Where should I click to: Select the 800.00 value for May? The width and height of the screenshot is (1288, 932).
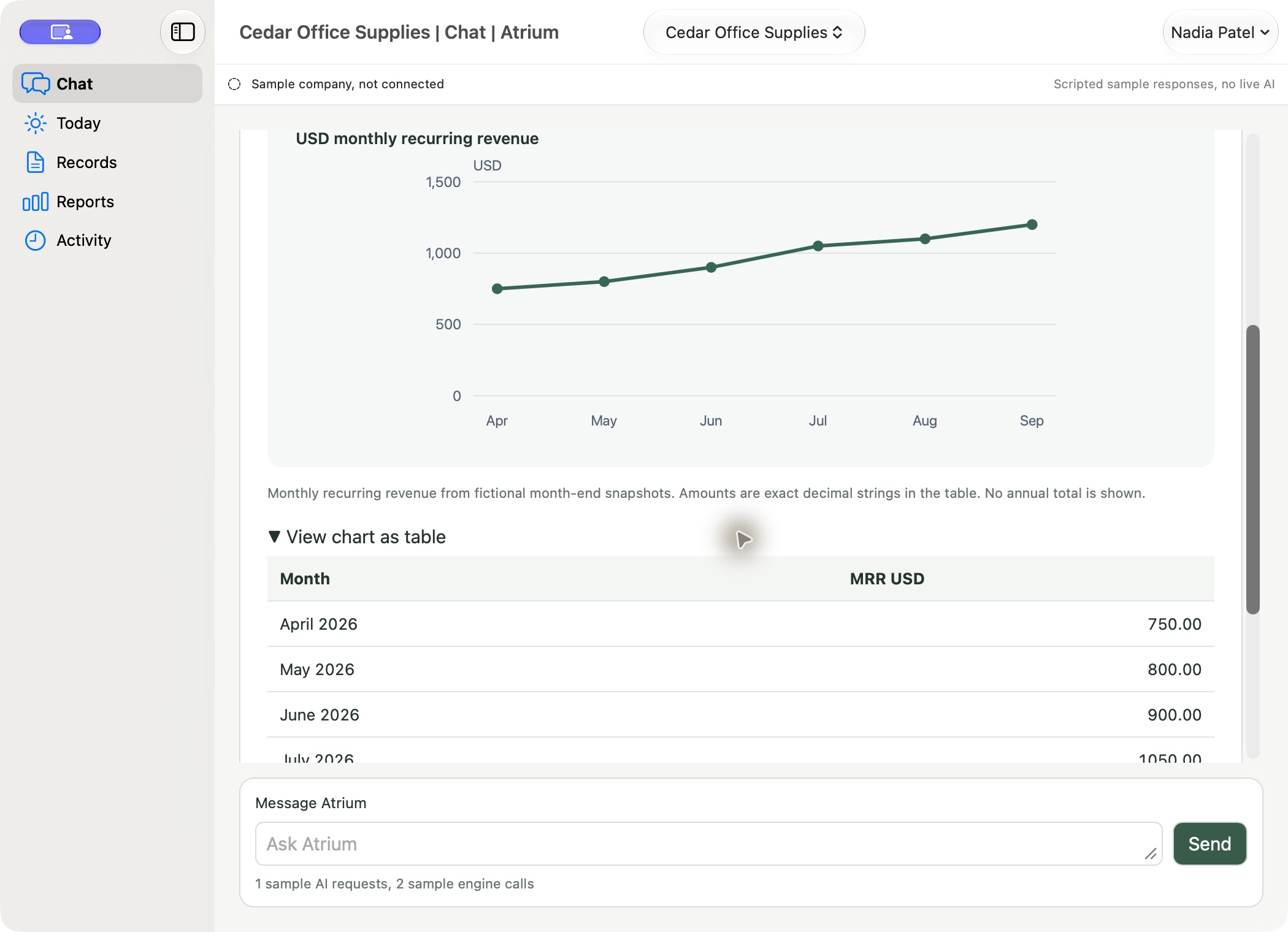[1175, 669]
